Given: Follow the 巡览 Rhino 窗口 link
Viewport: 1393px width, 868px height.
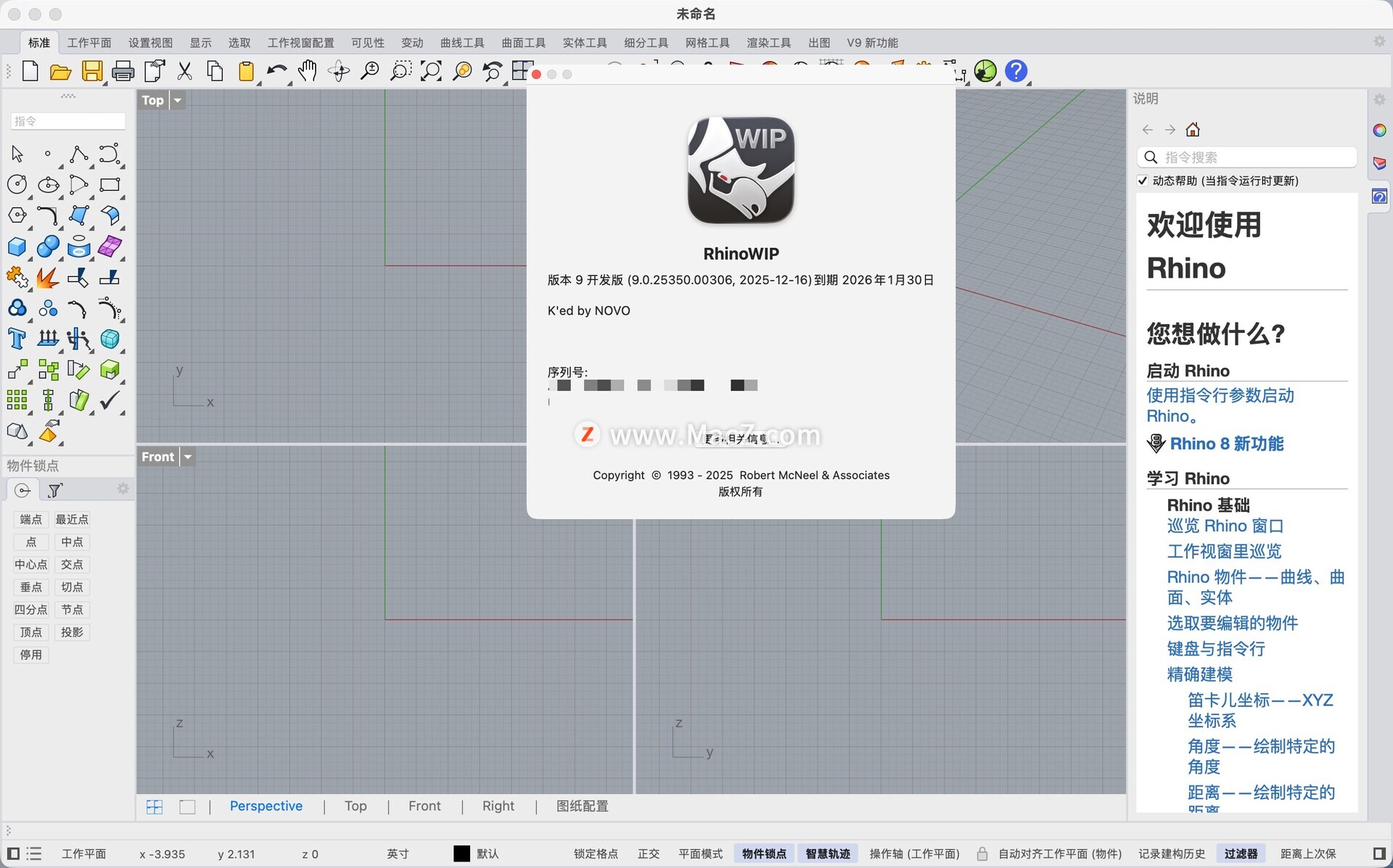Looking at the screenshot, I should 1225,526.
